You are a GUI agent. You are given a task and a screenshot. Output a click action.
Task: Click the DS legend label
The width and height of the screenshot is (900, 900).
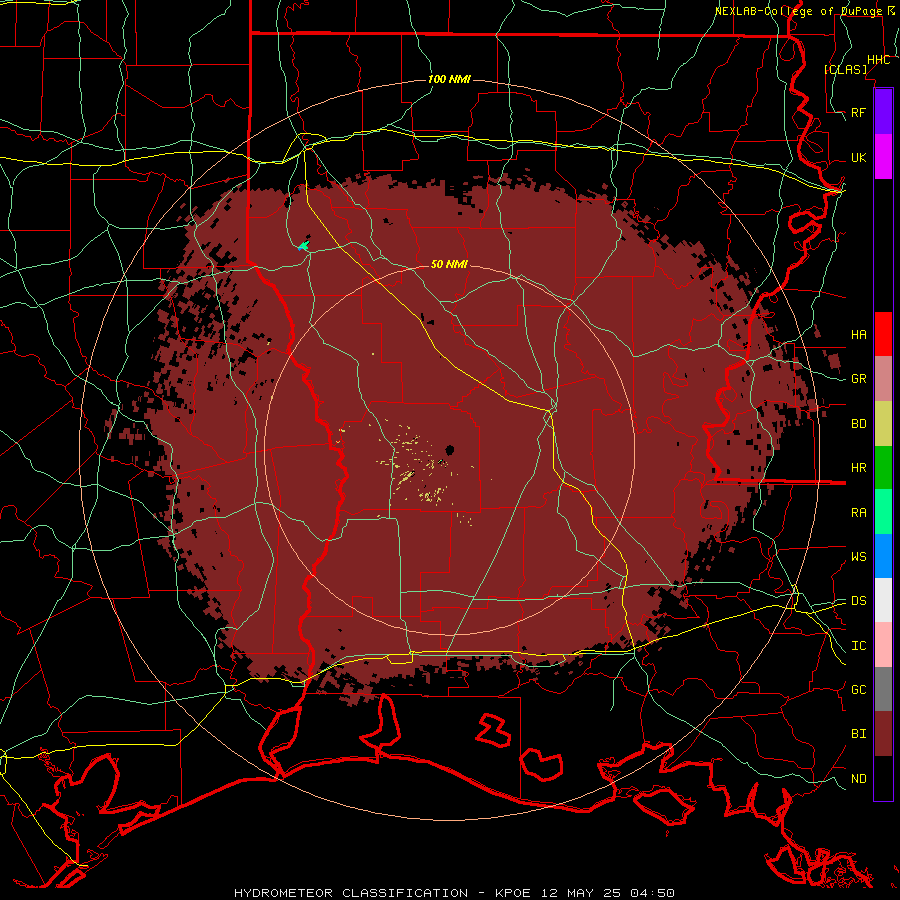[x=858, y=601]
